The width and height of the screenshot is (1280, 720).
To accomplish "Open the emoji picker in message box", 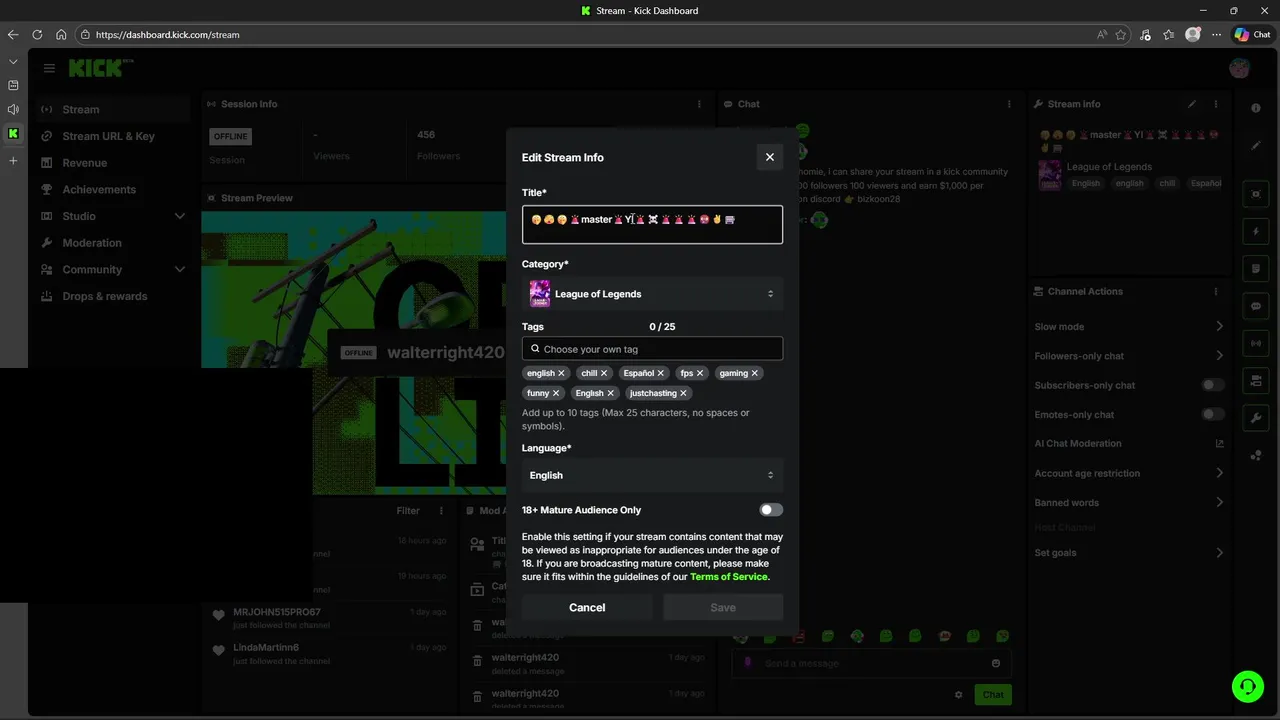I will pyautogui.click(x=996, y=663).
